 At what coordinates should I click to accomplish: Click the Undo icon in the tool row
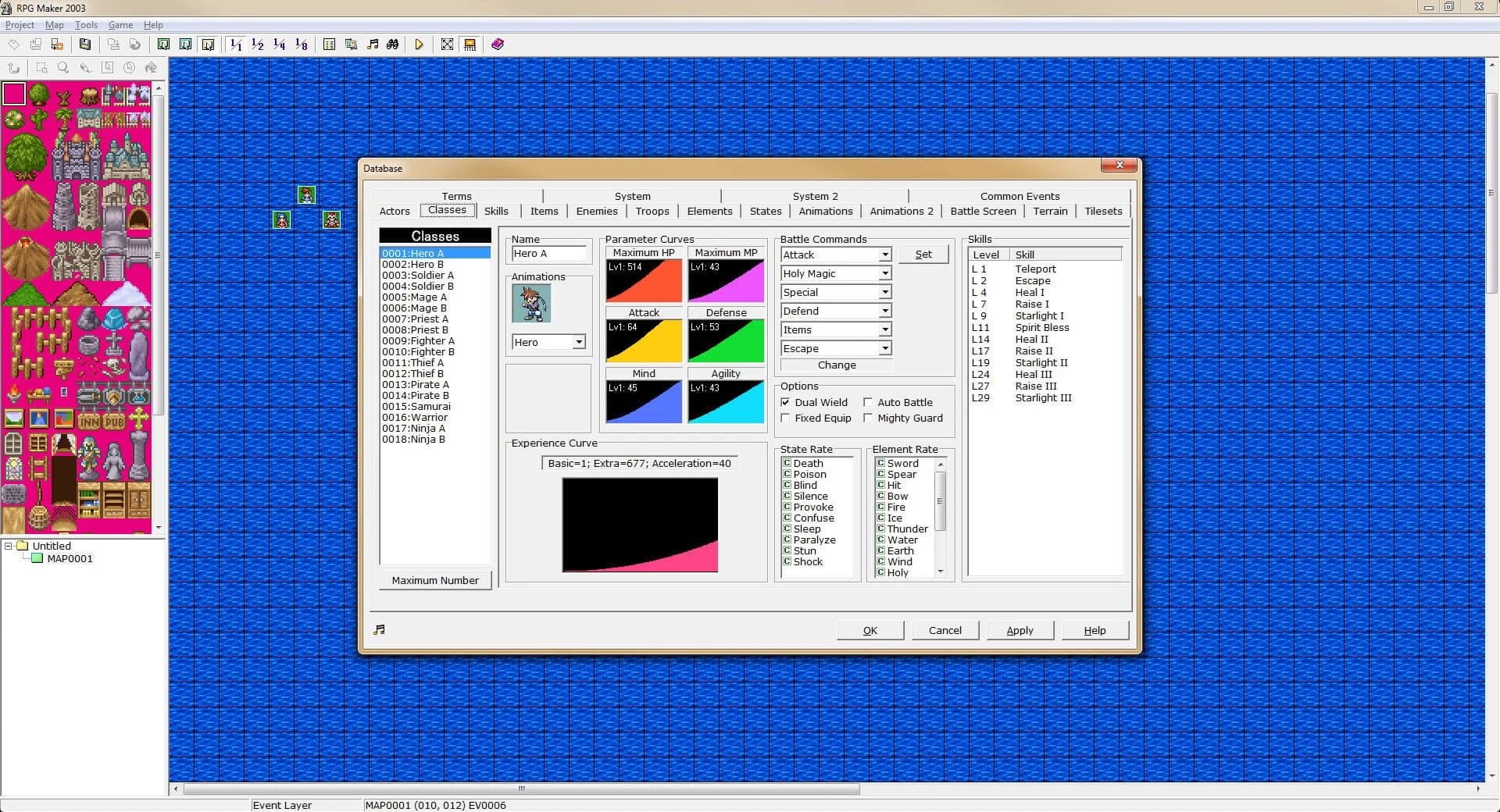point(13,68)
